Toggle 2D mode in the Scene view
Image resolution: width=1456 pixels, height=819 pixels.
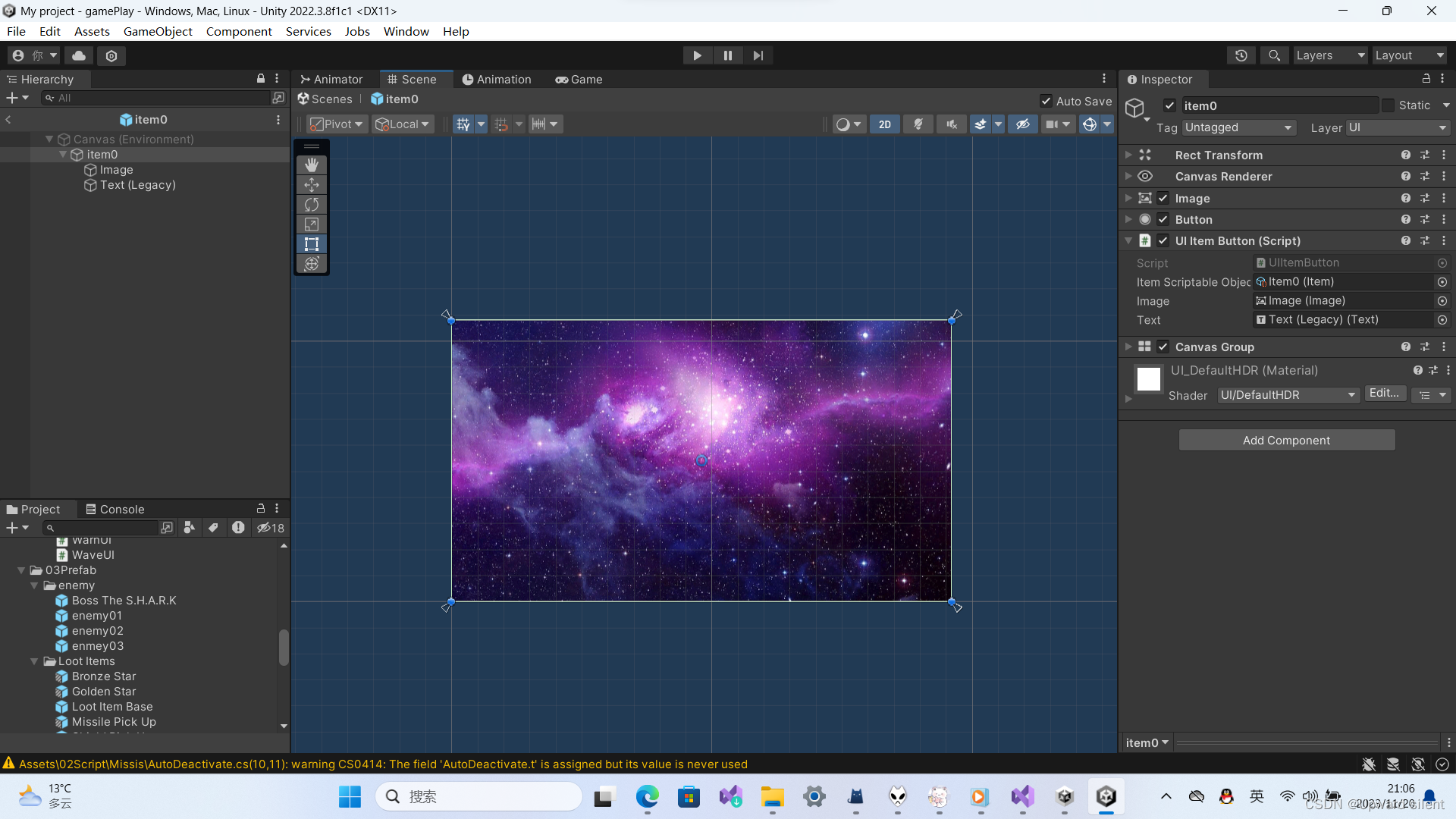[x=884, y=124]
